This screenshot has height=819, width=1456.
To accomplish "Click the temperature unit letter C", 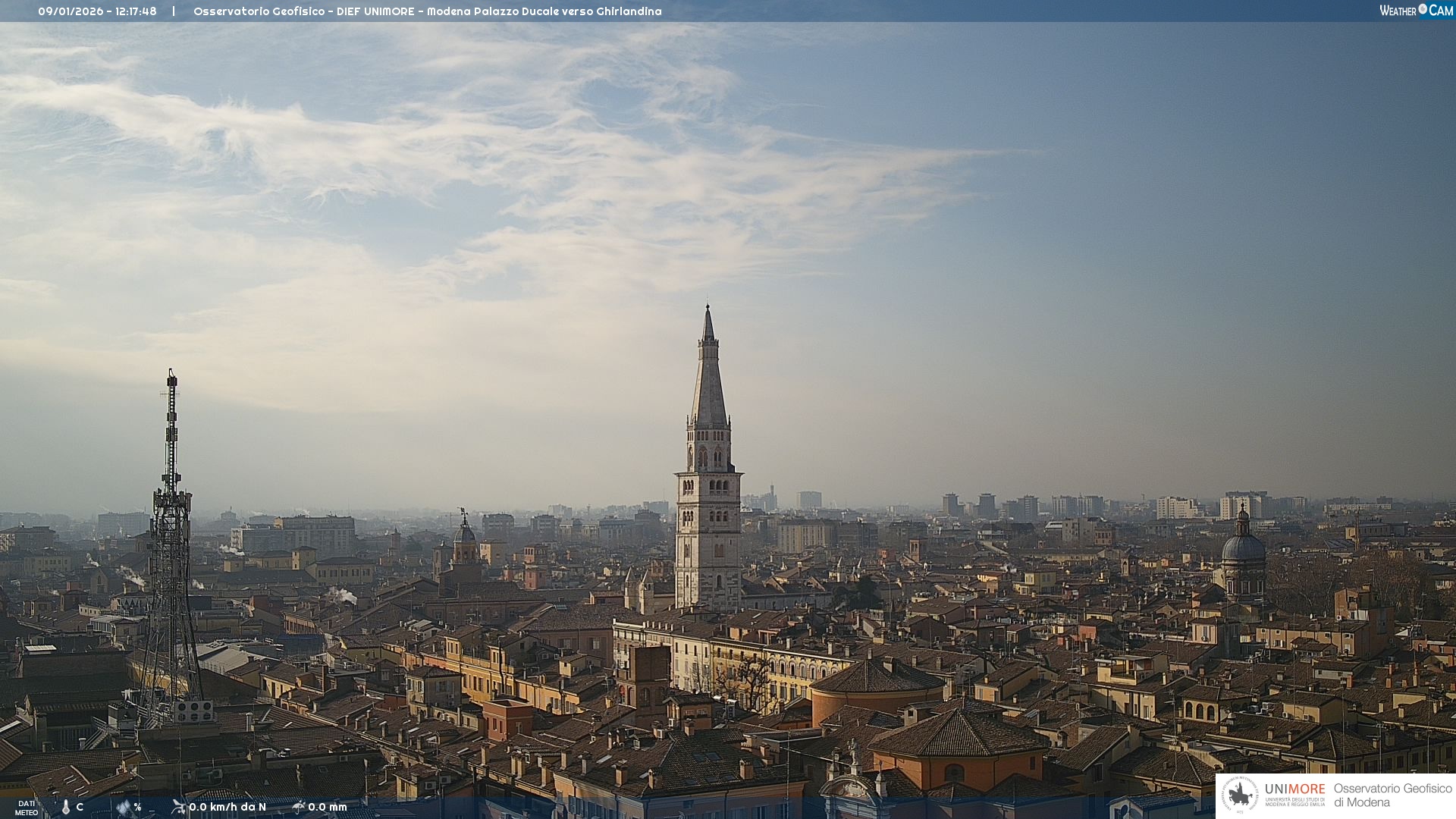I will [x=80, y=808].
